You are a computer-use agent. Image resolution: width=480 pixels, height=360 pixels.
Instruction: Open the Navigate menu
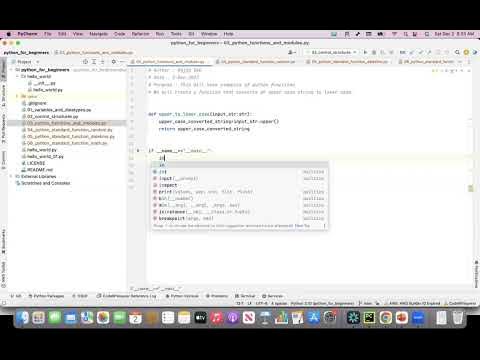click(x=98, y=34)
